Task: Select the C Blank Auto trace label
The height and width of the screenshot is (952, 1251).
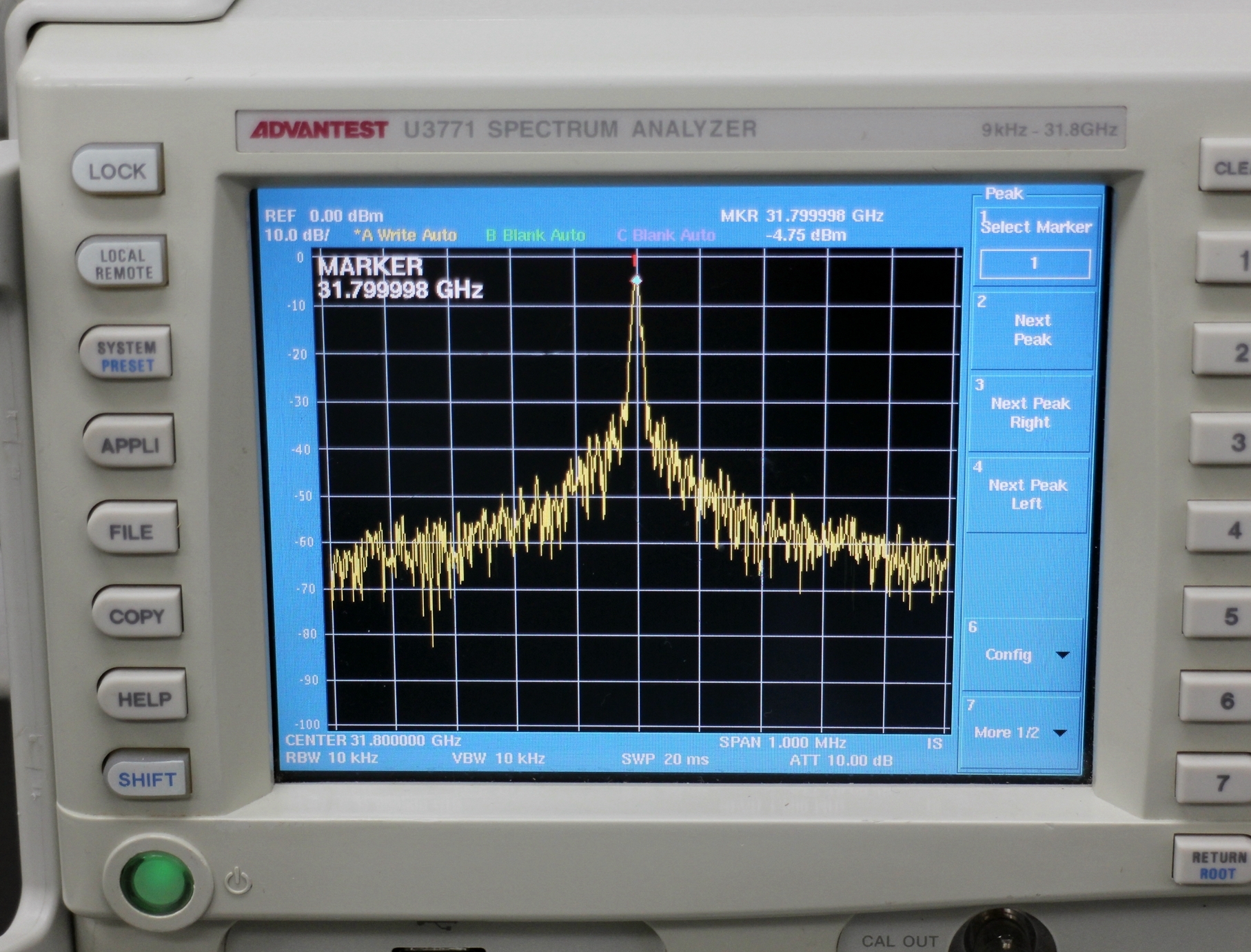Action: (666, 235)
